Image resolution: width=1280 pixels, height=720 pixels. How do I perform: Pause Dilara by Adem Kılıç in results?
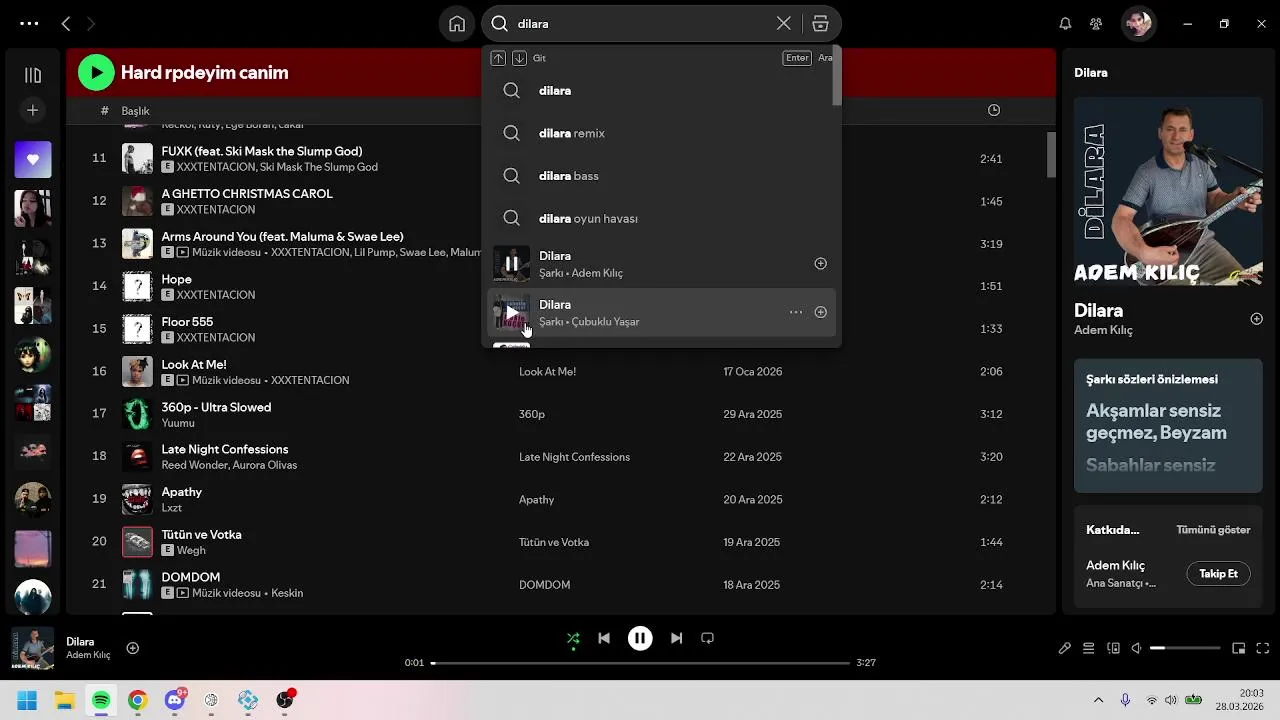tap(511, 264)
